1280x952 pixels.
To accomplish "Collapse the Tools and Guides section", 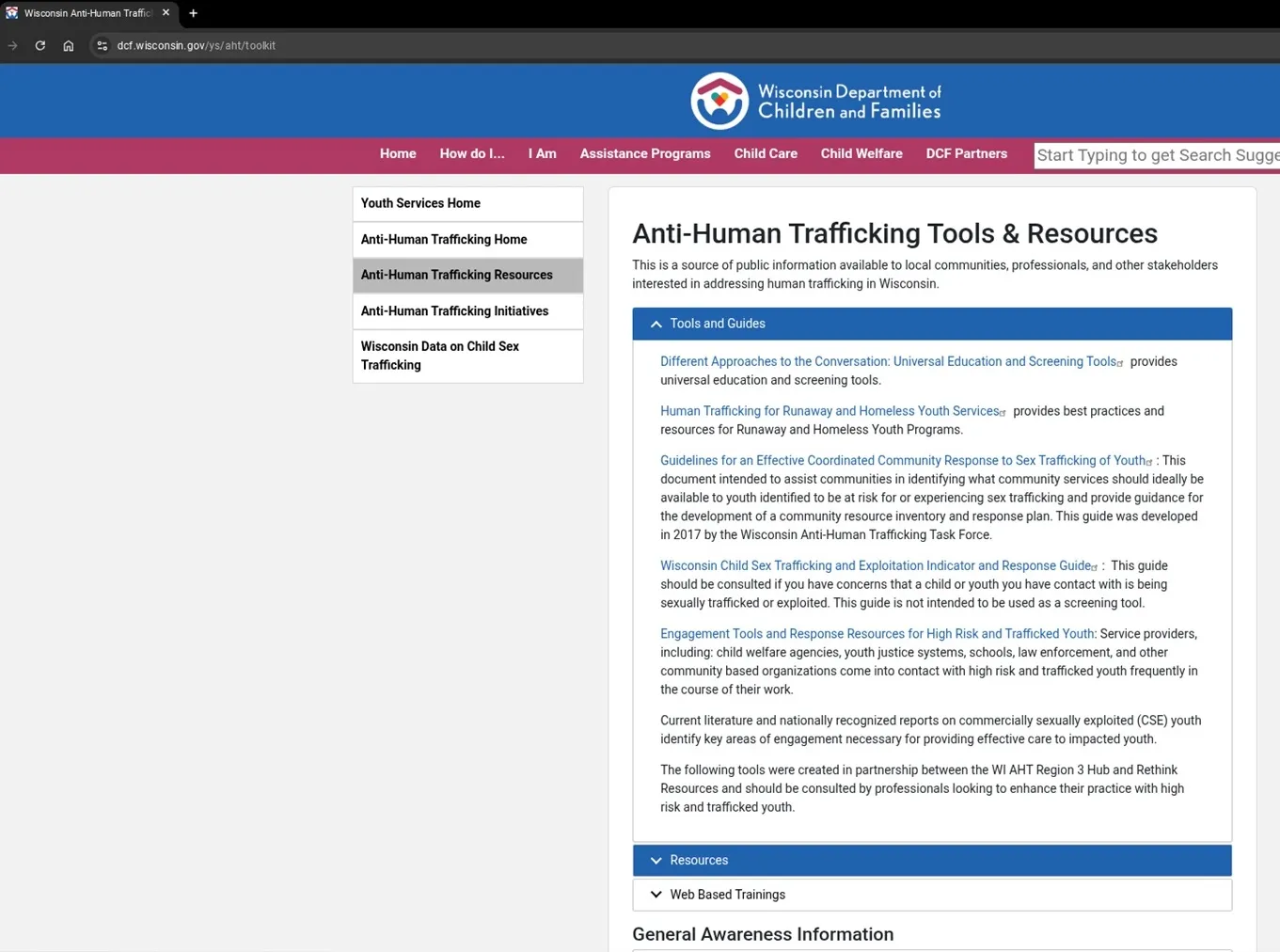I will click(x=932, y=324).
